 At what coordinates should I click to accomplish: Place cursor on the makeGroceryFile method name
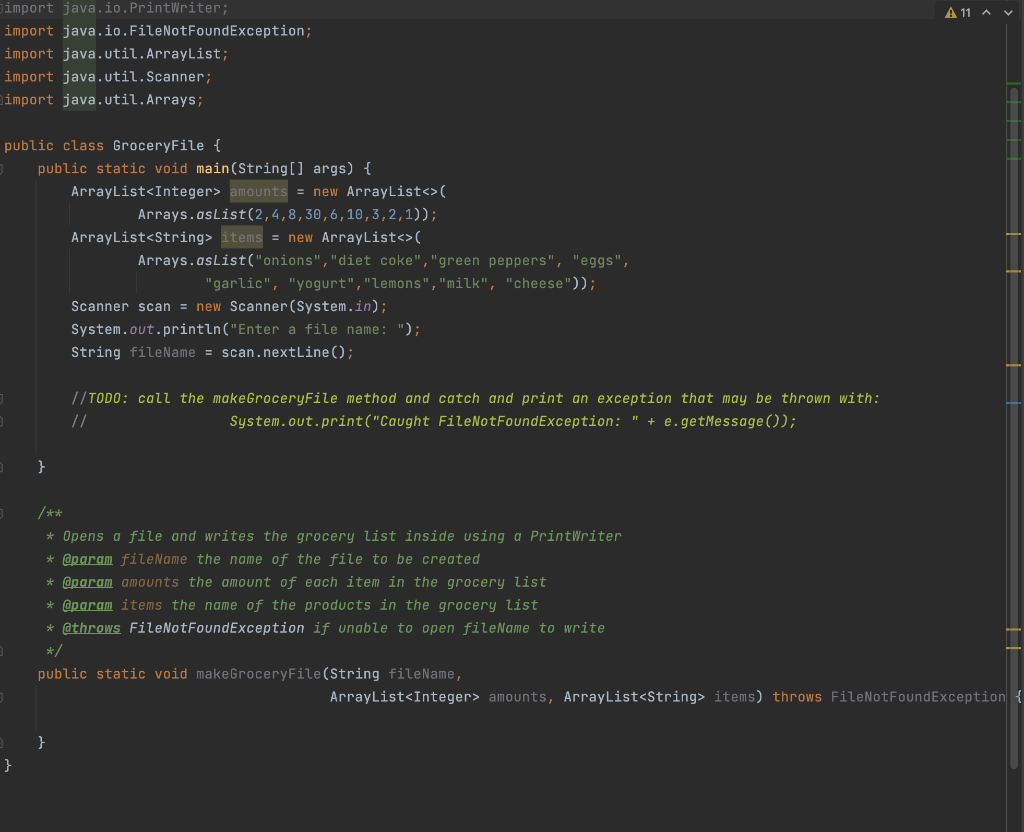(258, 673)
